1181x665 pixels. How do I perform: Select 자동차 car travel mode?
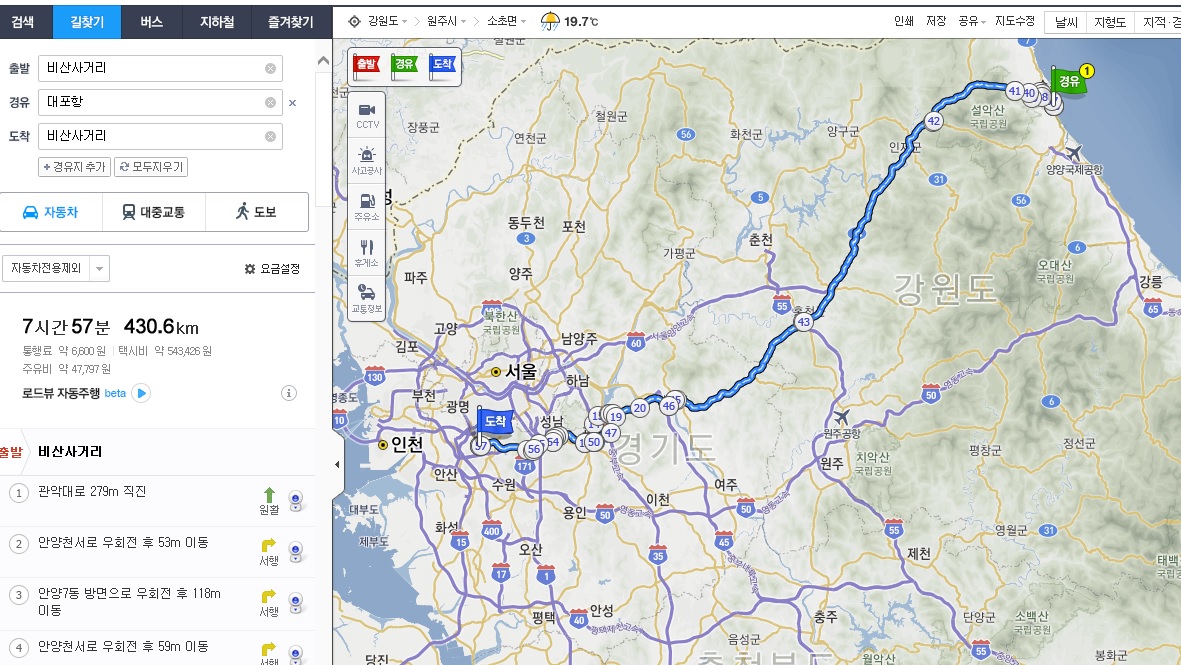coord(51,212)
